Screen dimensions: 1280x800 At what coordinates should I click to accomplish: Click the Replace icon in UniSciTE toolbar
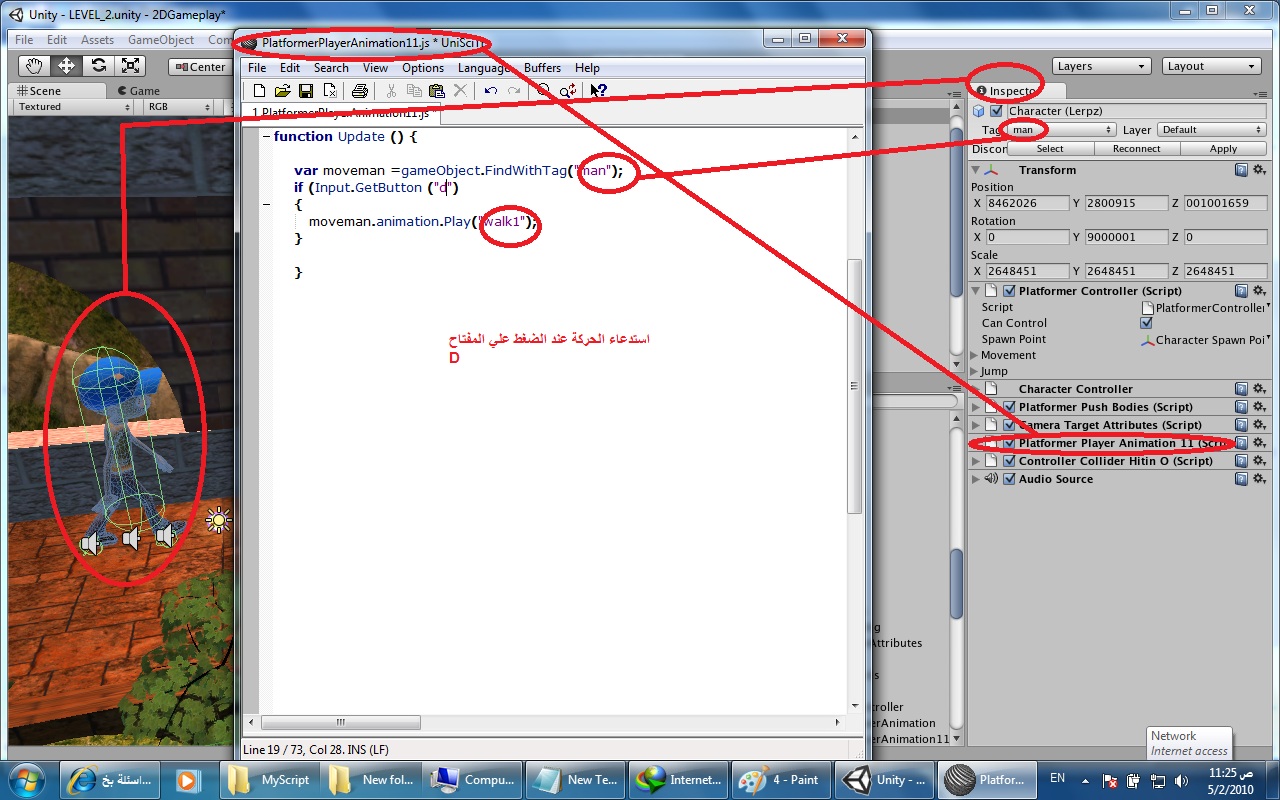567,91
